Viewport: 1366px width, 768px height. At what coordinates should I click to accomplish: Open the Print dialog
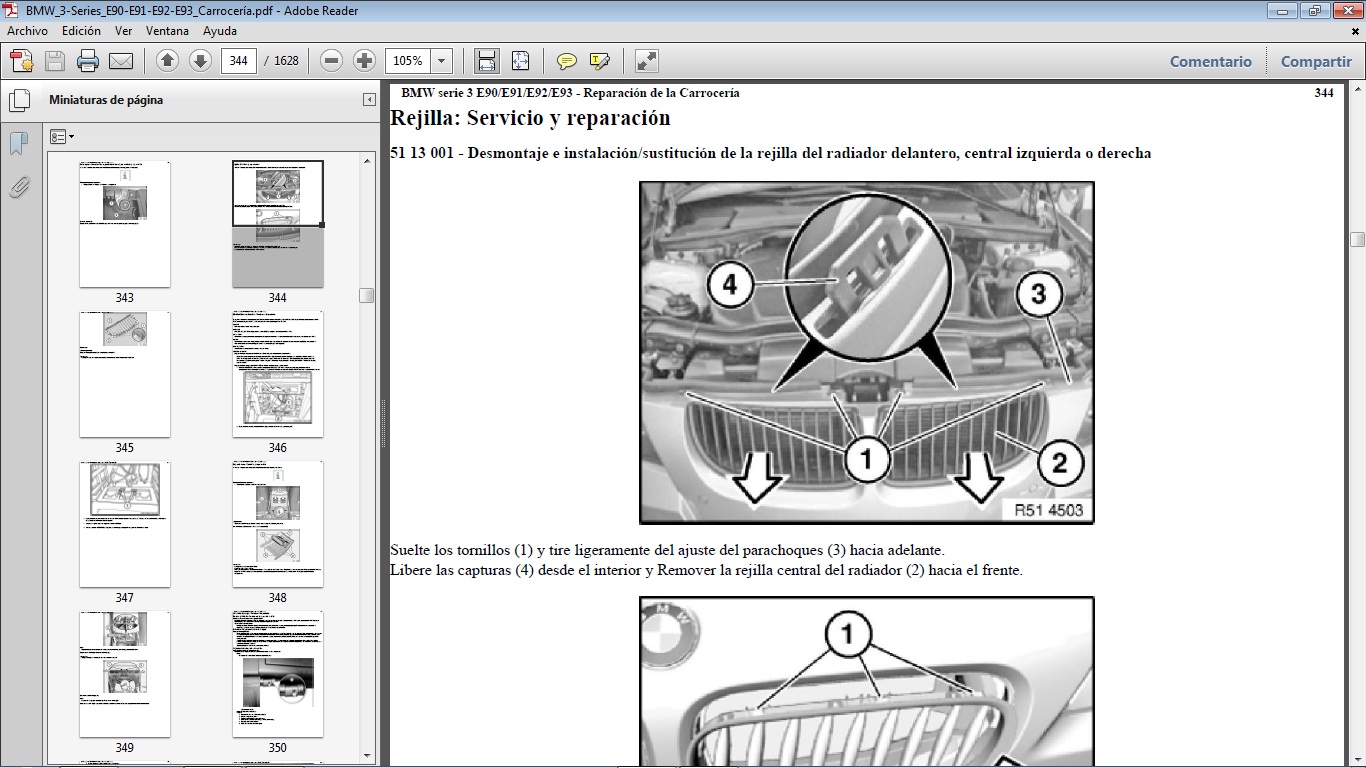click(x=88, y=60)
